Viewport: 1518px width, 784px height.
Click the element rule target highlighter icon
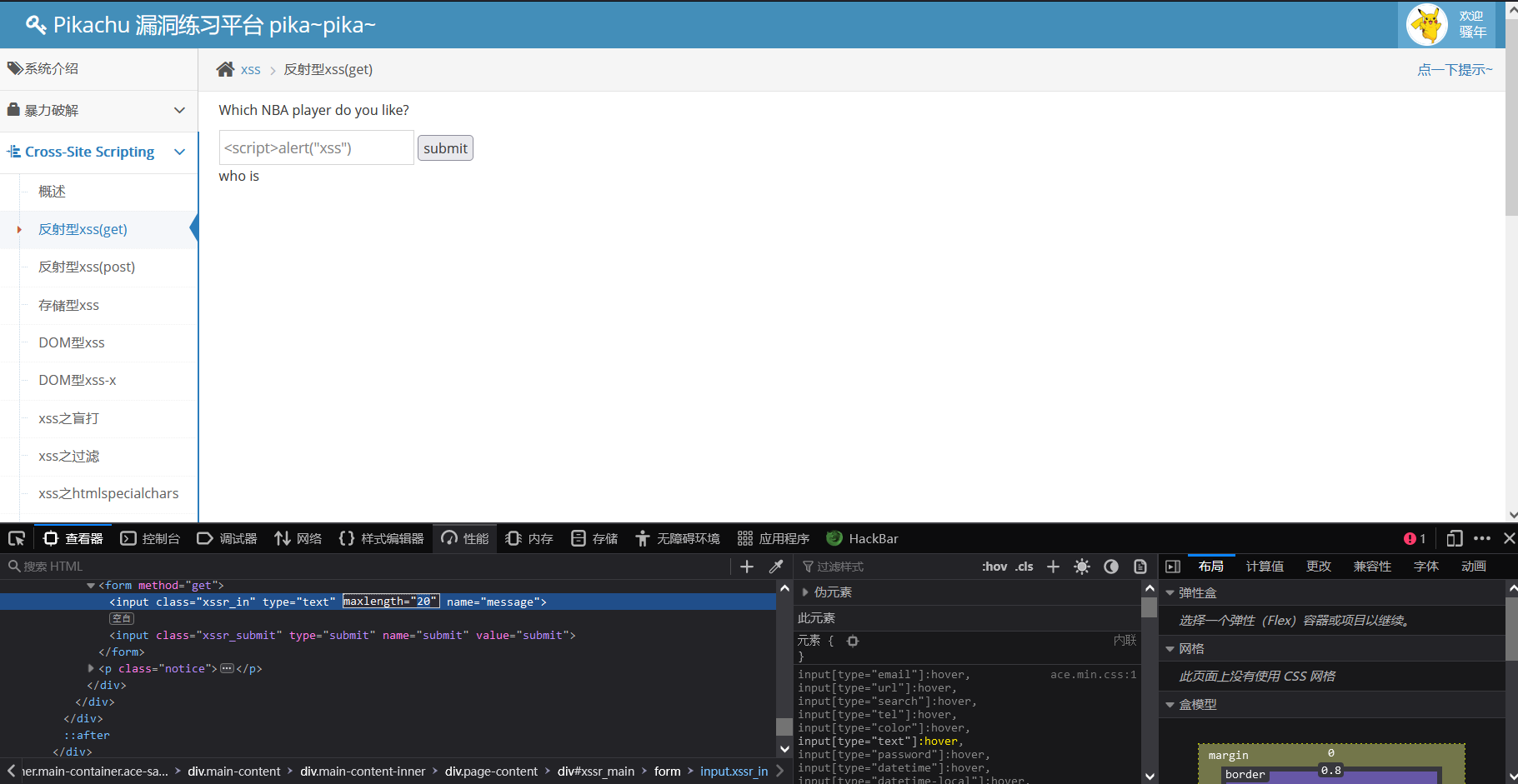click(853, 641)
